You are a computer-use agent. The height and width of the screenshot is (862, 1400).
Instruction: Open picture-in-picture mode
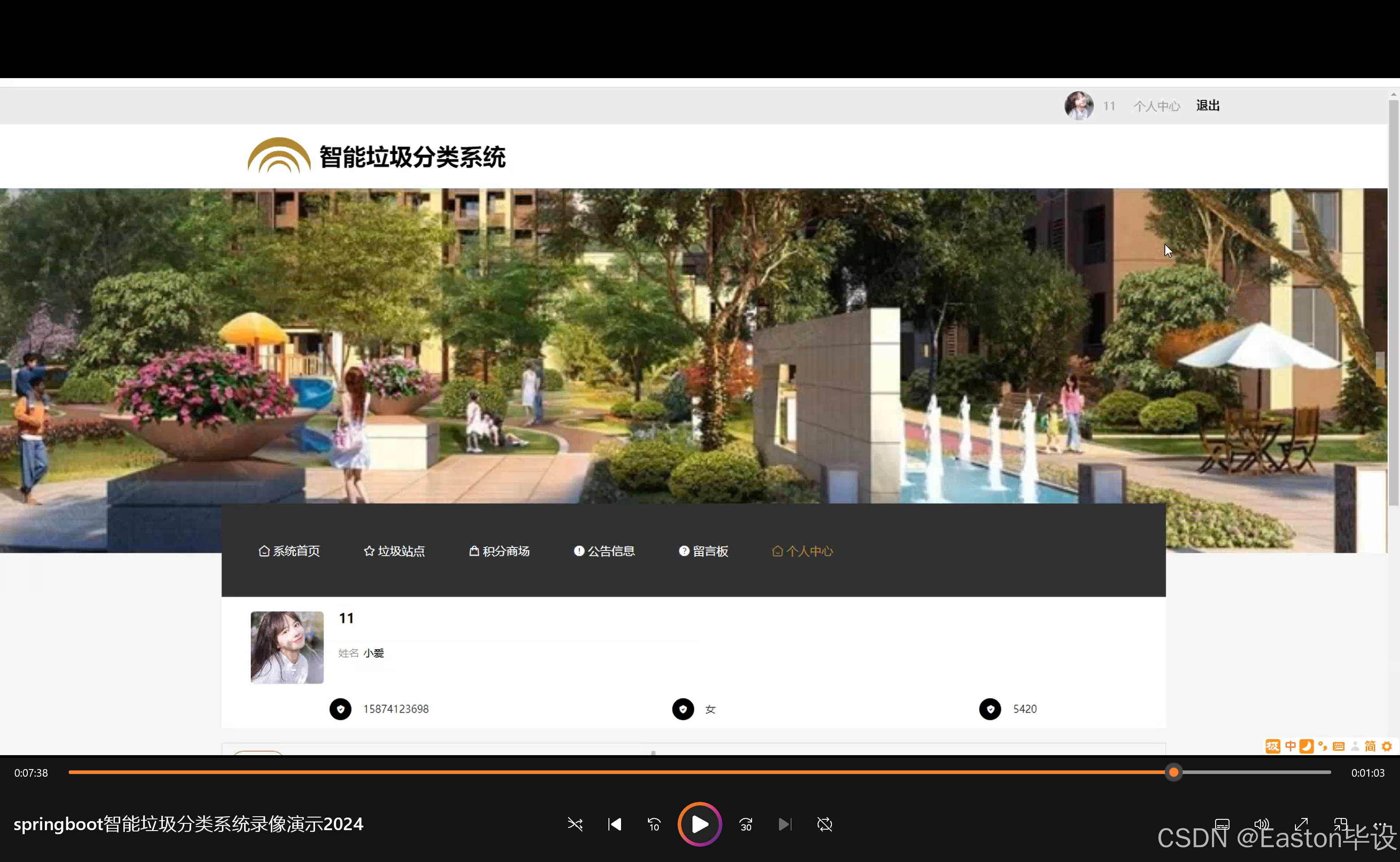point(1341,824)
